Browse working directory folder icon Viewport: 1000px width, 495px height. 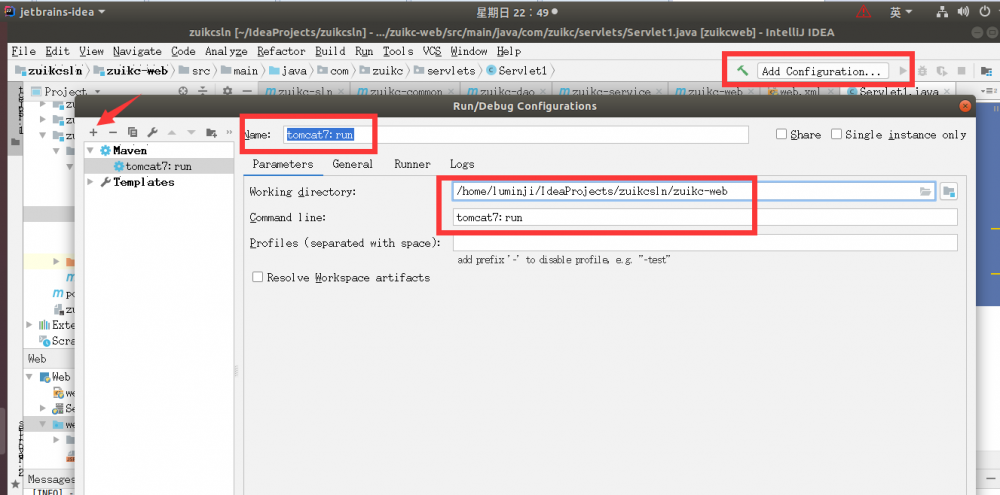(925, 191)
